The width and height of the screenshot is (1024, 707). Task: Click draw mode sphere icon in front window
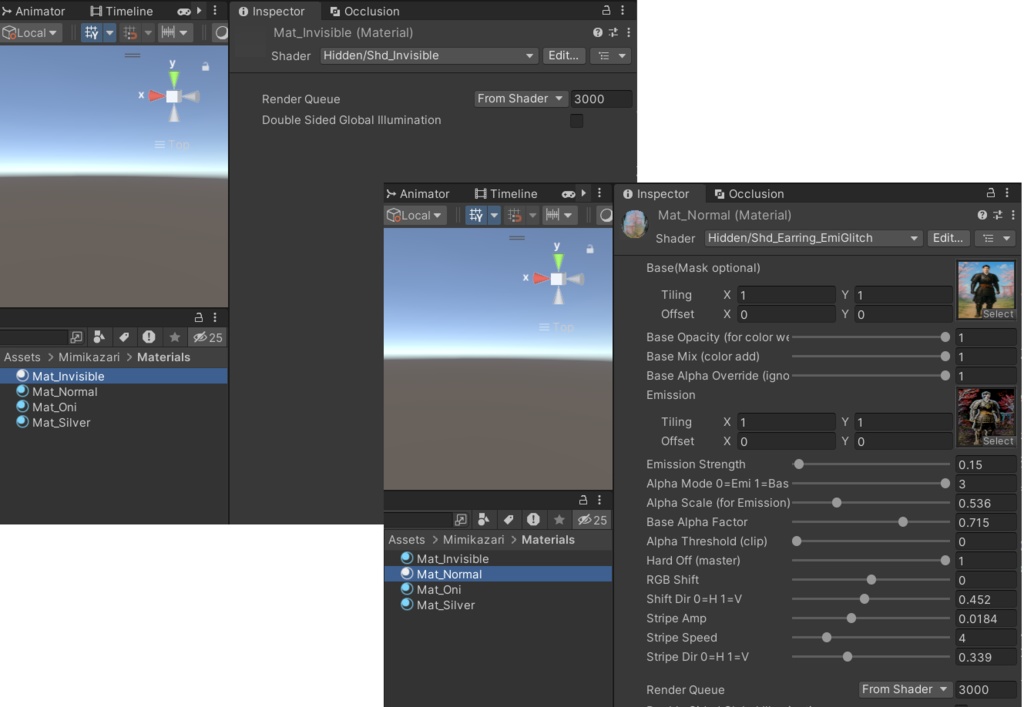pyautogui.click(x=606, y=215)
